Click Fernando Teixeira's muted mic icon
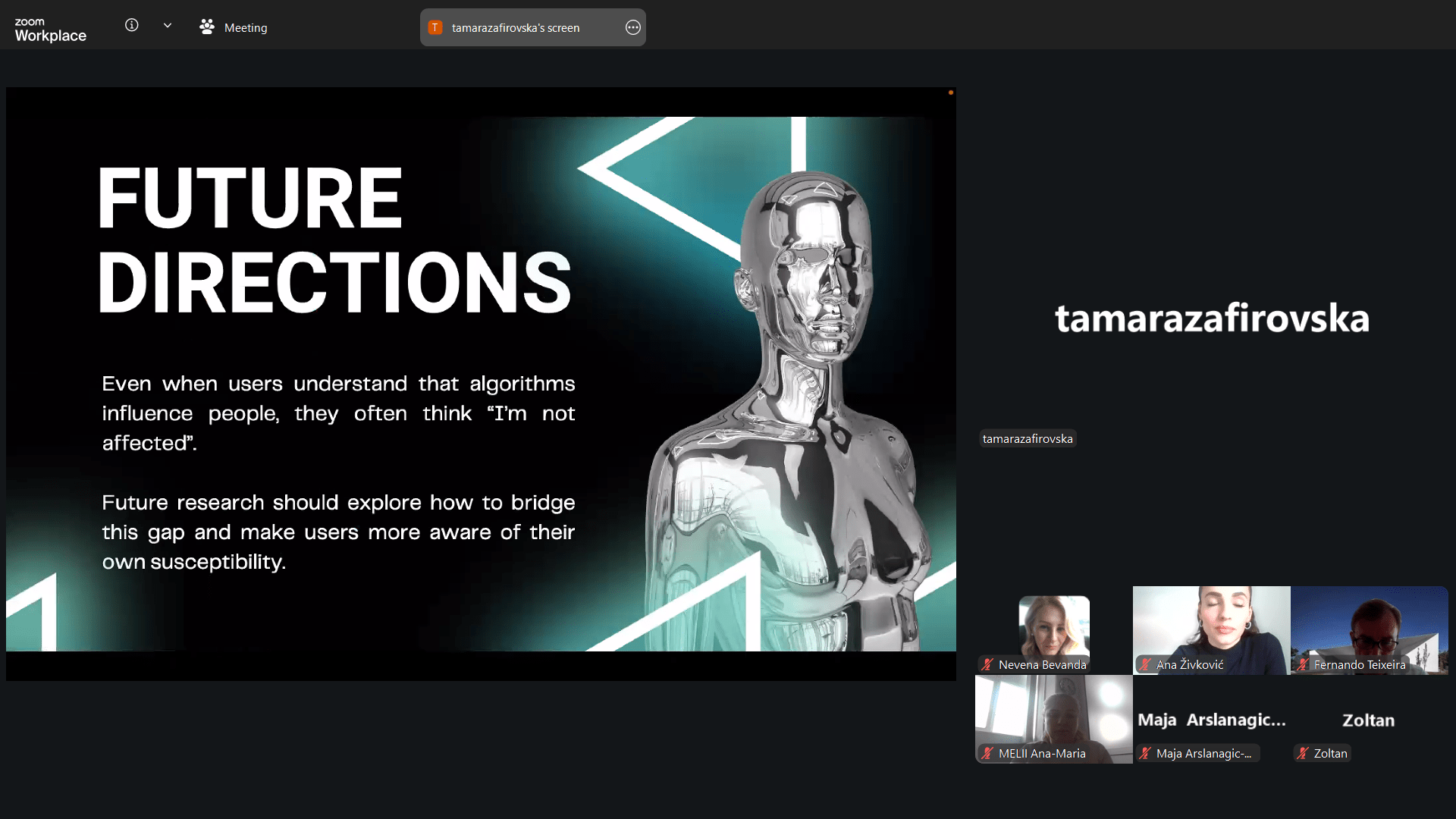The width and height of the screenshot is (1456, 819). point(1303,665)
